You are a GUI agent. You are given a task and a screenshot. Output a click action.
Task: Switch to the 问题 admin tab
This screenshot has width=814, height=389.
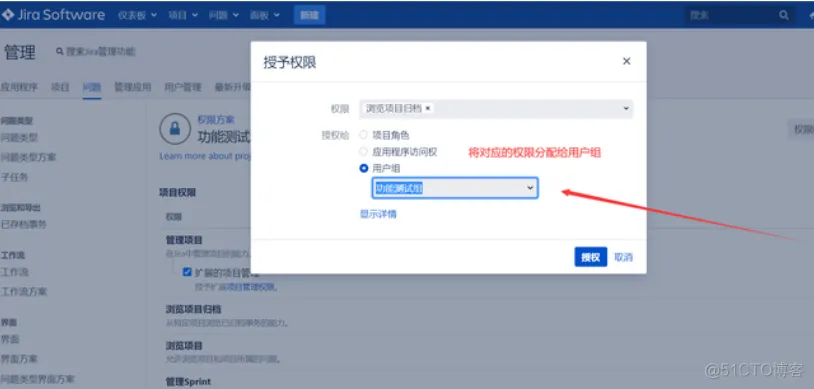[92, 87]
